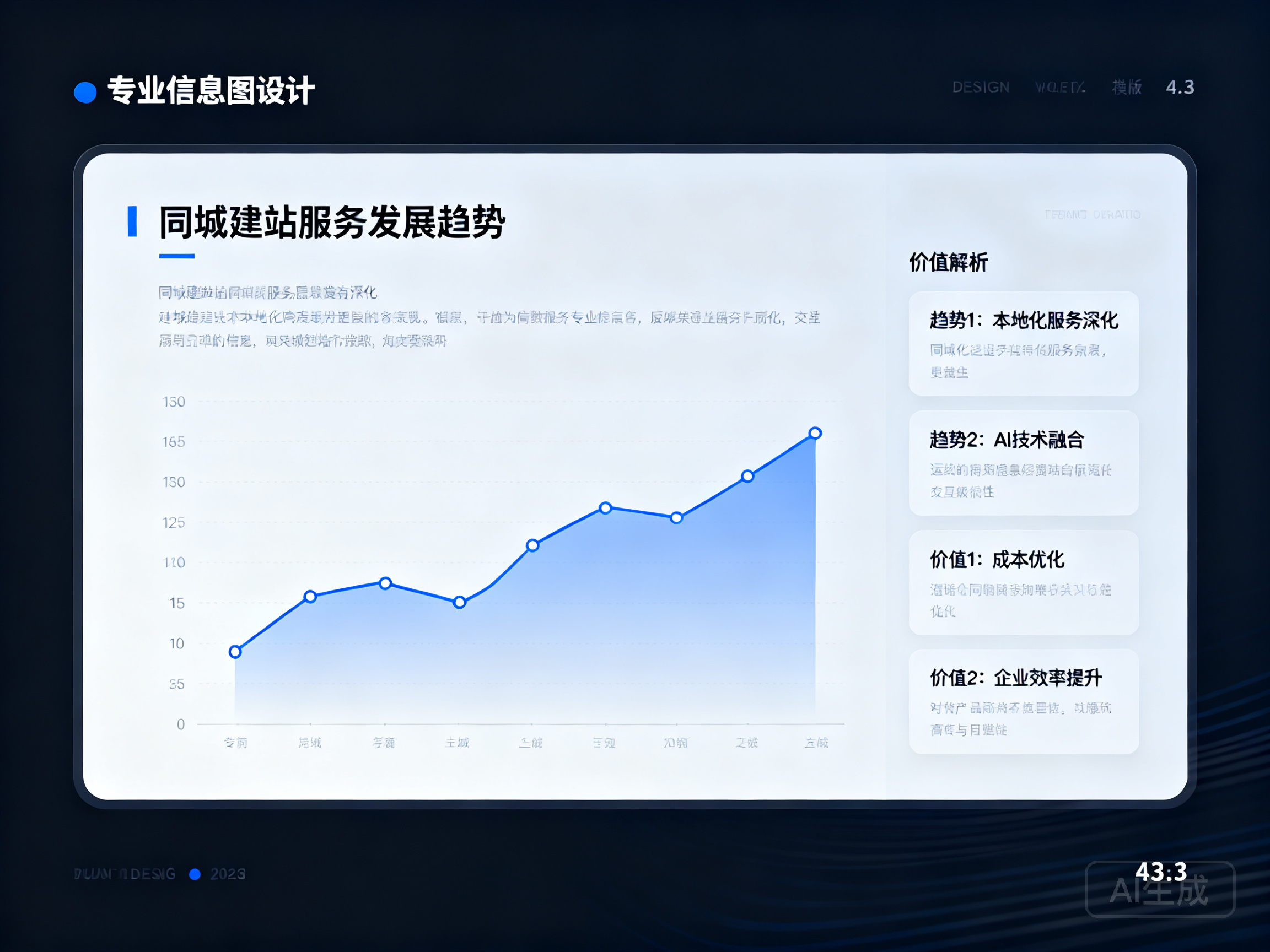Click the 0 y-axis label
This screenshot has height=952, width=1270.
tap(181, 724)
